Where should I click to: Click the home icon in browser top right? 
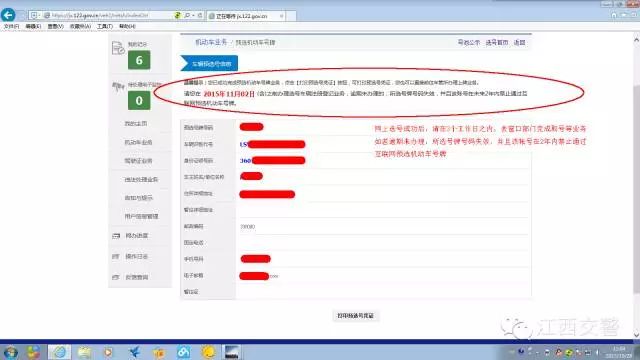tap(613, 15)
